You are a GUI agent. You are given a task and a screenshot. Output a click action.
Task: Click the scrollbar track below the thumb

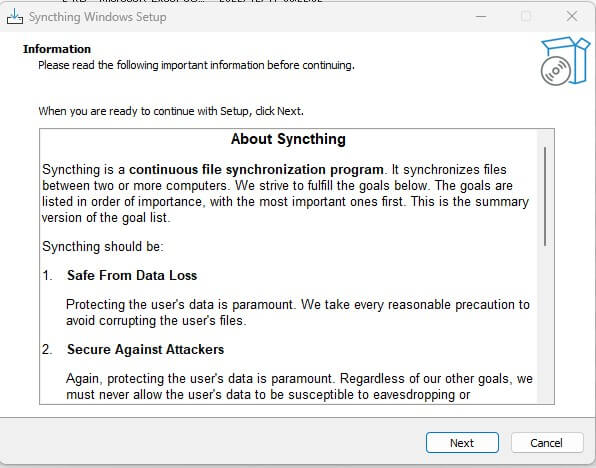point(545,324)
